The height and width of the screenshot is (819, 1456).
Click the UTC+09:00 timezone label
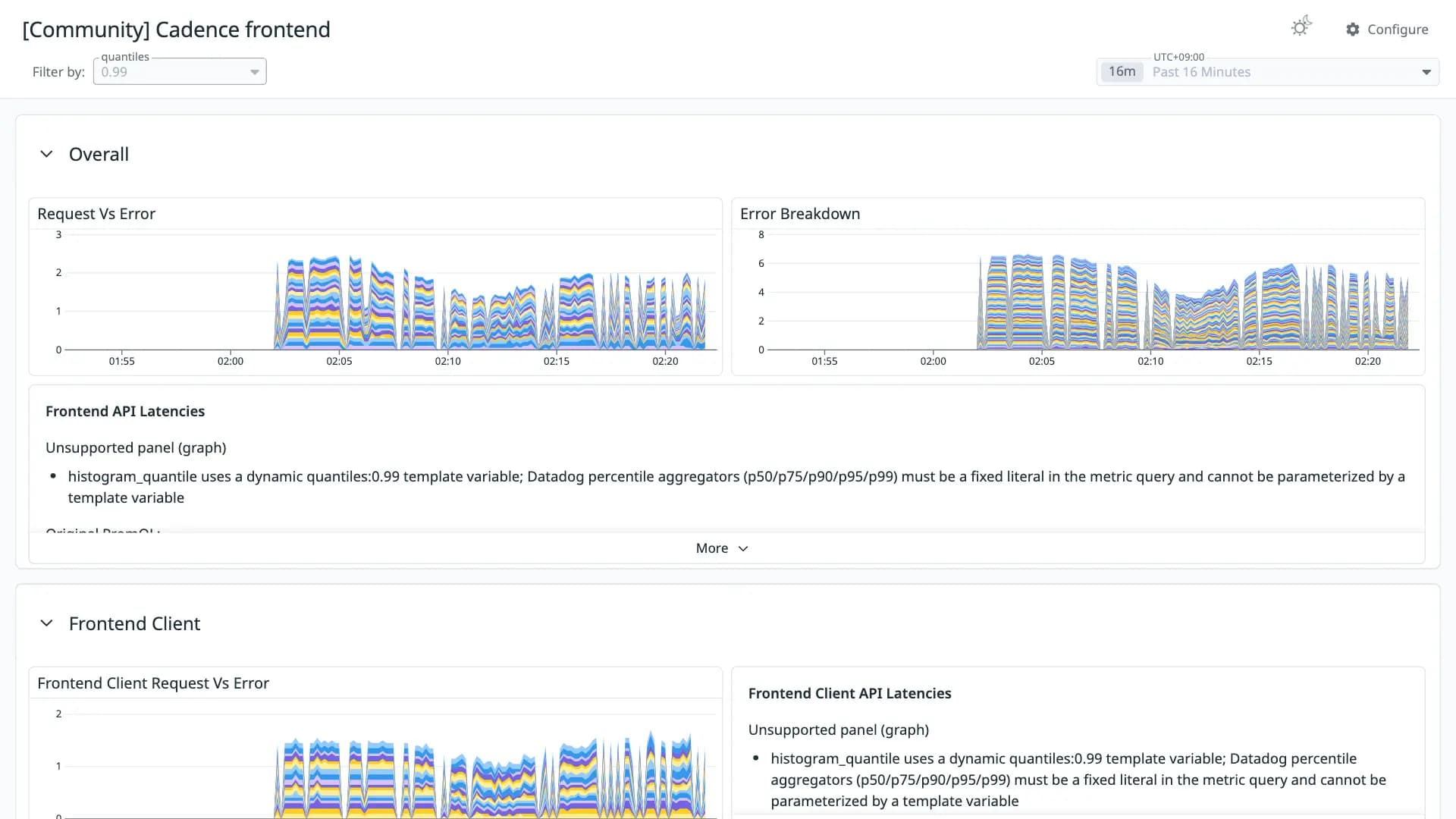pyautogui.click(x=1178, y=57)
